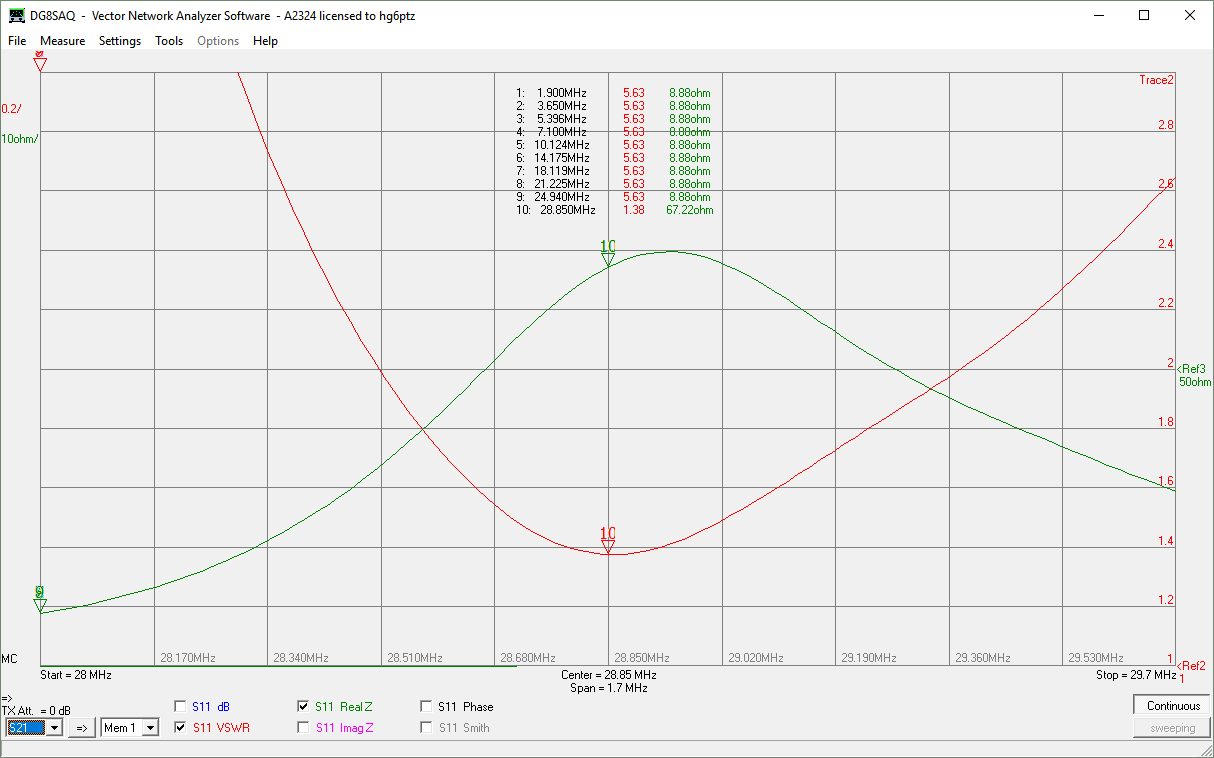Open the Settings menu

[120, 41]
